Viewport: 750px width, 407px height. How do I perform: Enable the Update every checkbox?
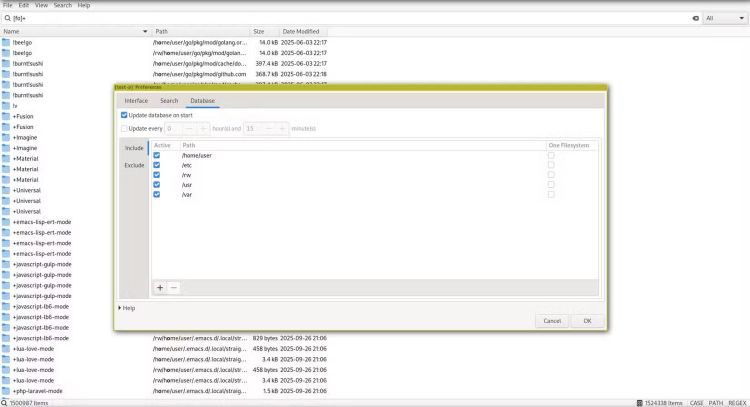pos(124,128)
